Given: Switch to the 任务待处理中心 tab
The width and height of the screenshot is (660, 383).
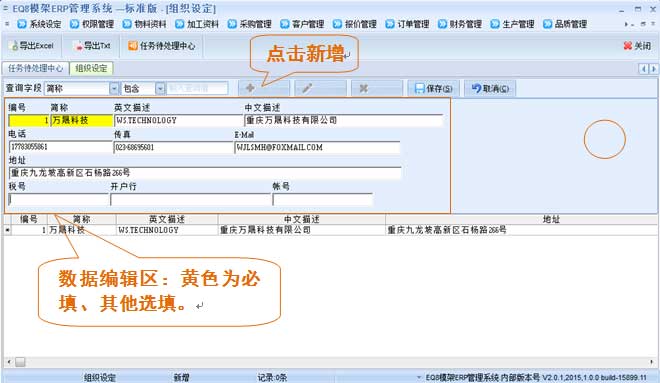Looking at the screenshot, I should 35,68.
